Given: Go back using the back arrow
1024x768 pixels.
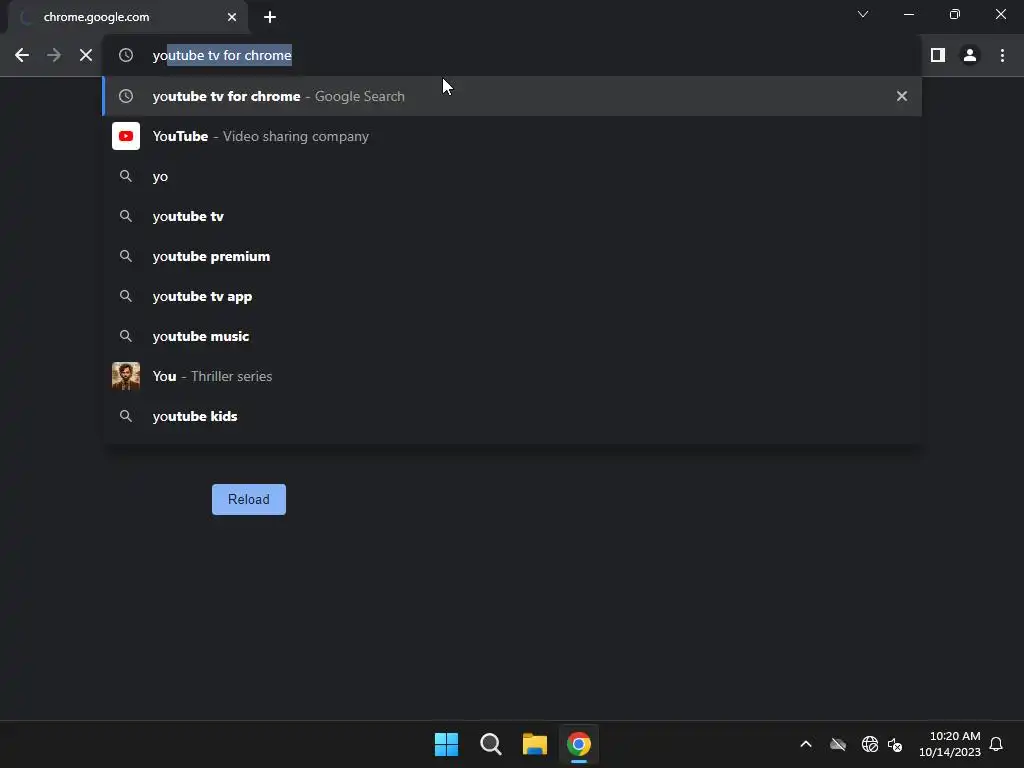Looking at the screenshot, I should coord(22,56).
